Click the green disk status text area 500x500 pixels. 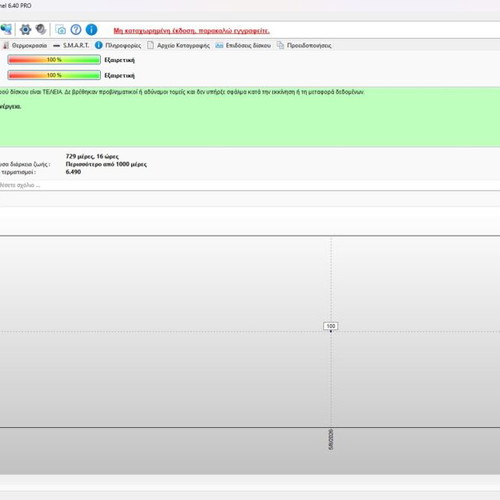250,117
